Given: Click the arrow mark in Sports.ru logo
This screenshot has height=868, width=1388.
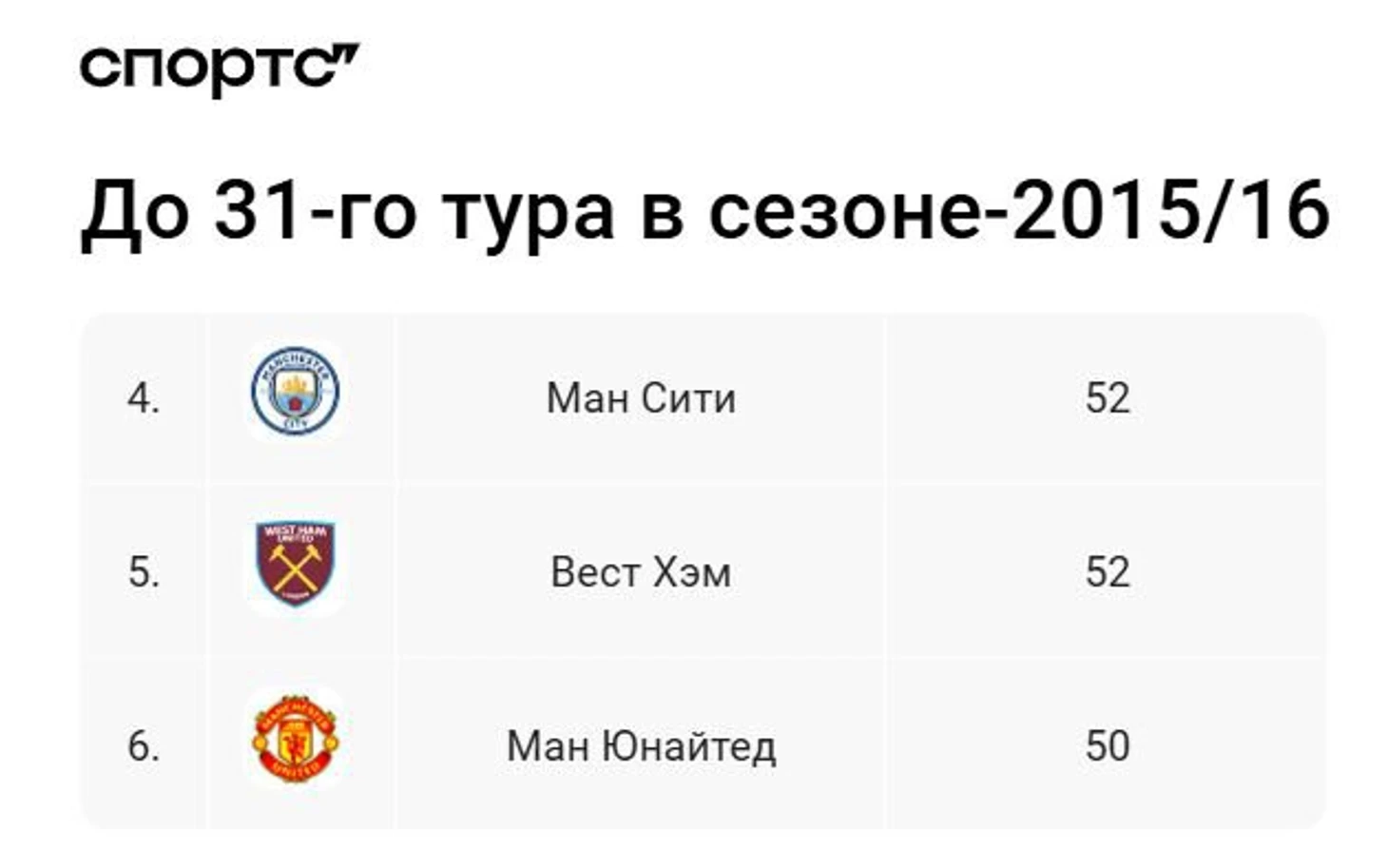Looking at the screenshot, I should (x=343, y=57).
